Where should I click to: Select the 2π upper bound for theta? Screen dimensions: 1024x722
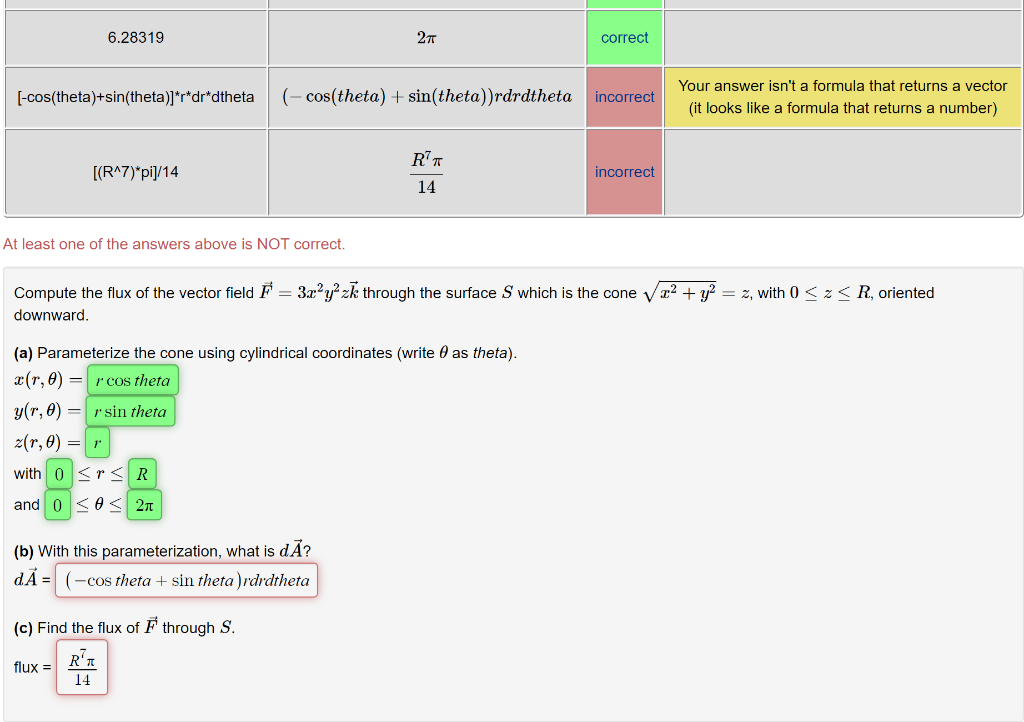point(143,505)
